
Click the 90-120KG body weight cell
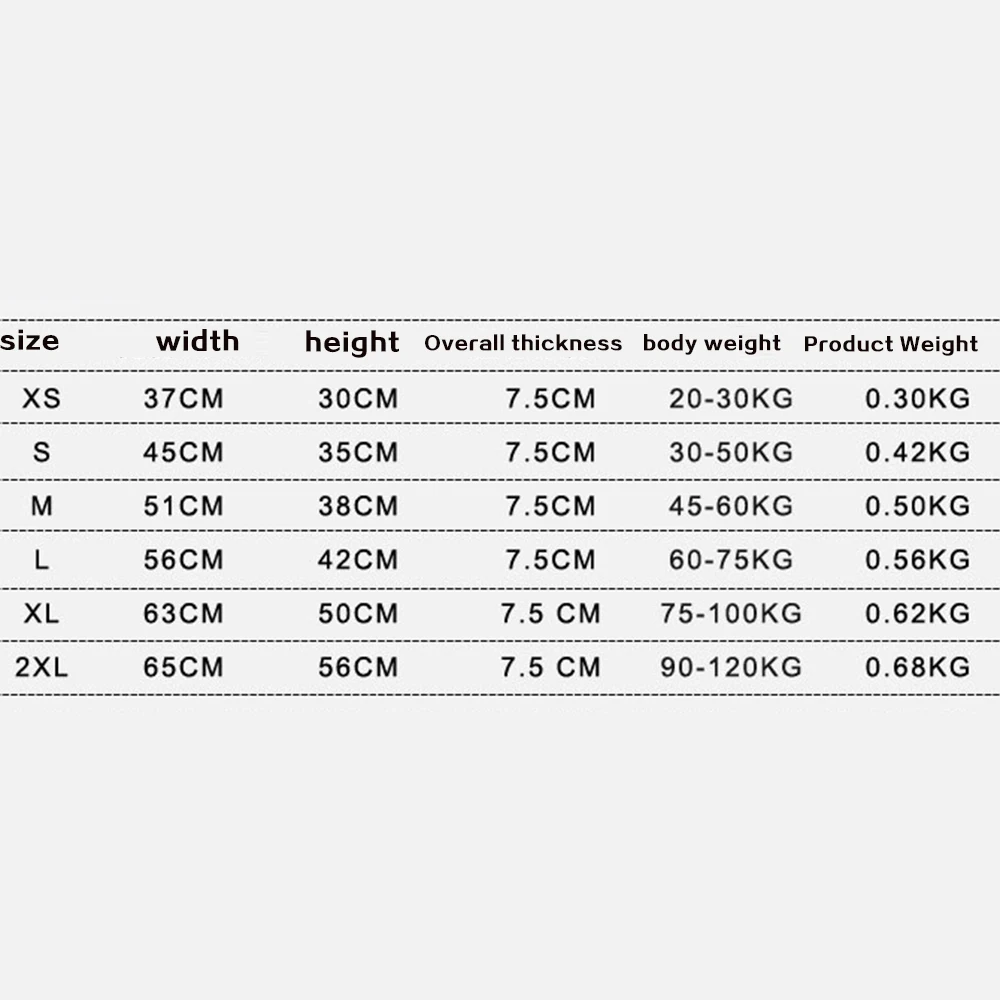pos(730,667)
